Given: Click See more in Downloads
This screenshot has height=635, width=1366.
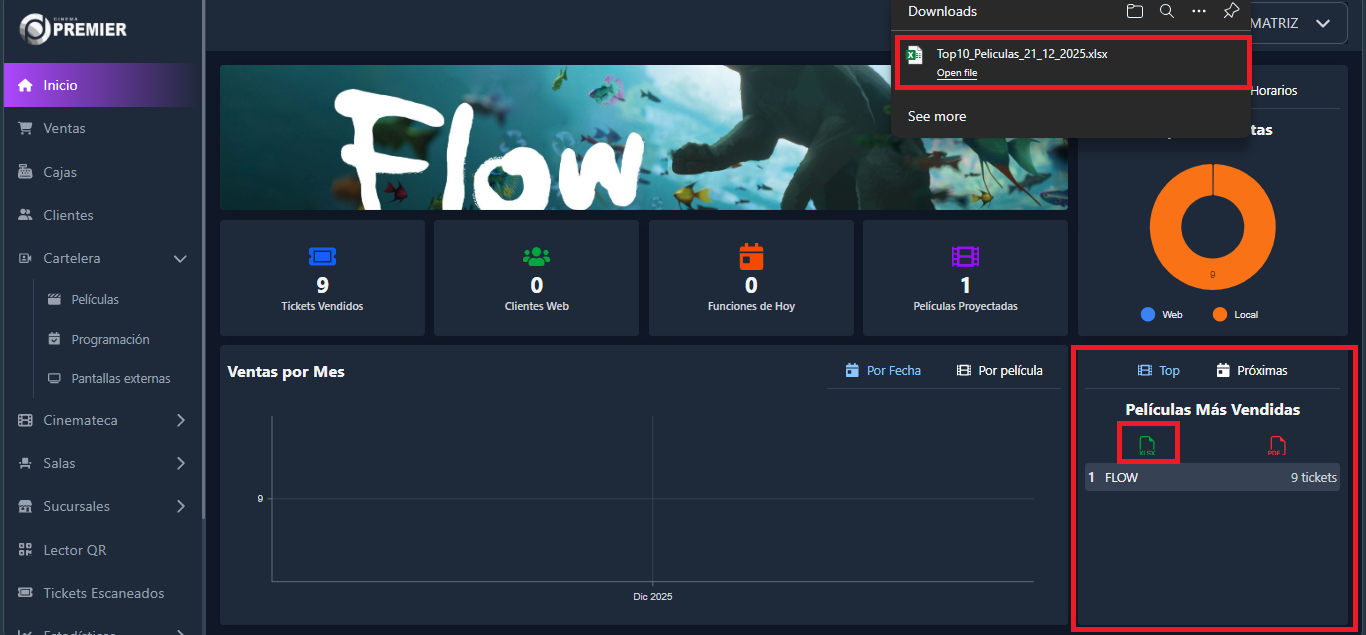Looking at the screenshot, I should (x=936, y=116).
